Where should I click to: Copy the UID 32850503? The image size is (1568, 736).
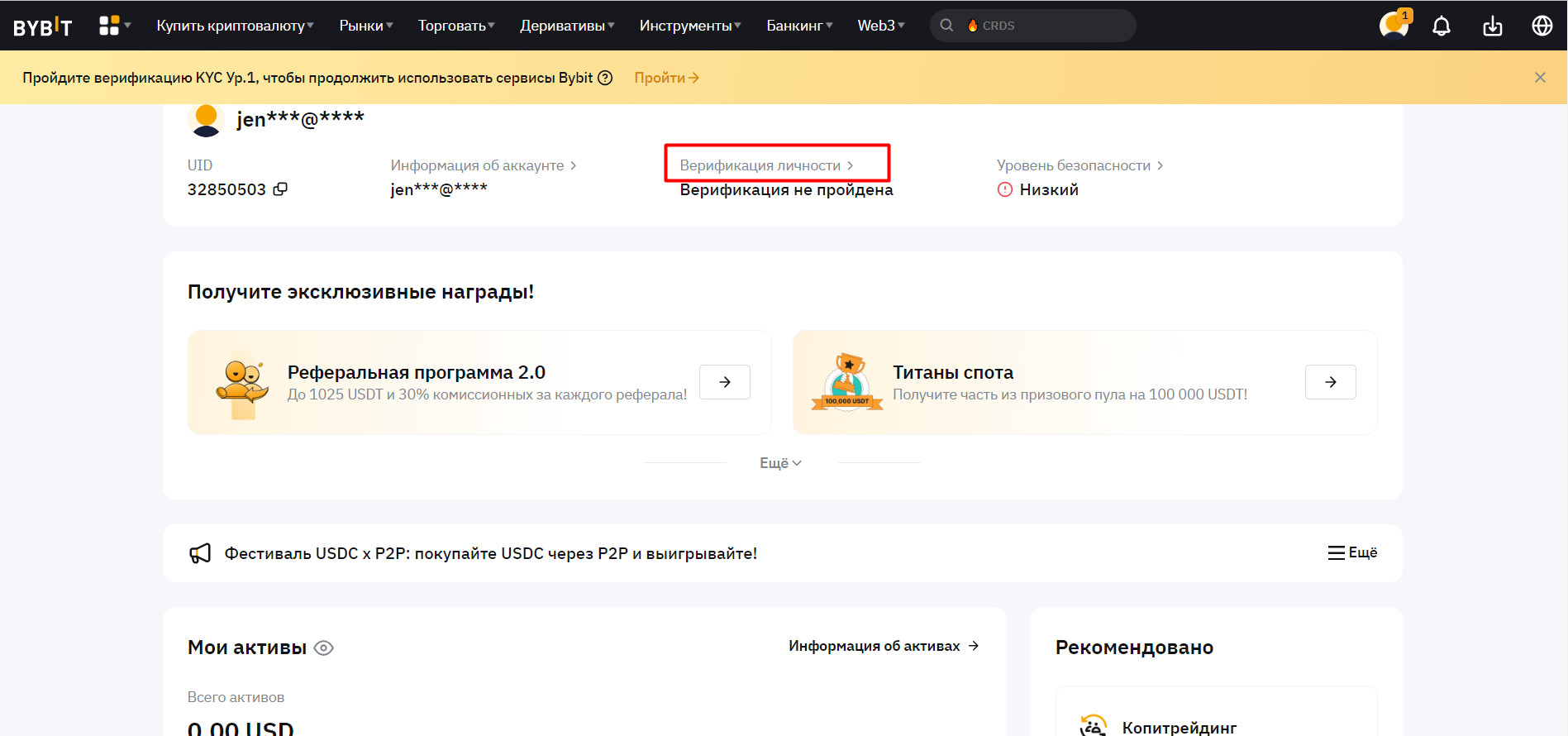[x=280, y=189]
